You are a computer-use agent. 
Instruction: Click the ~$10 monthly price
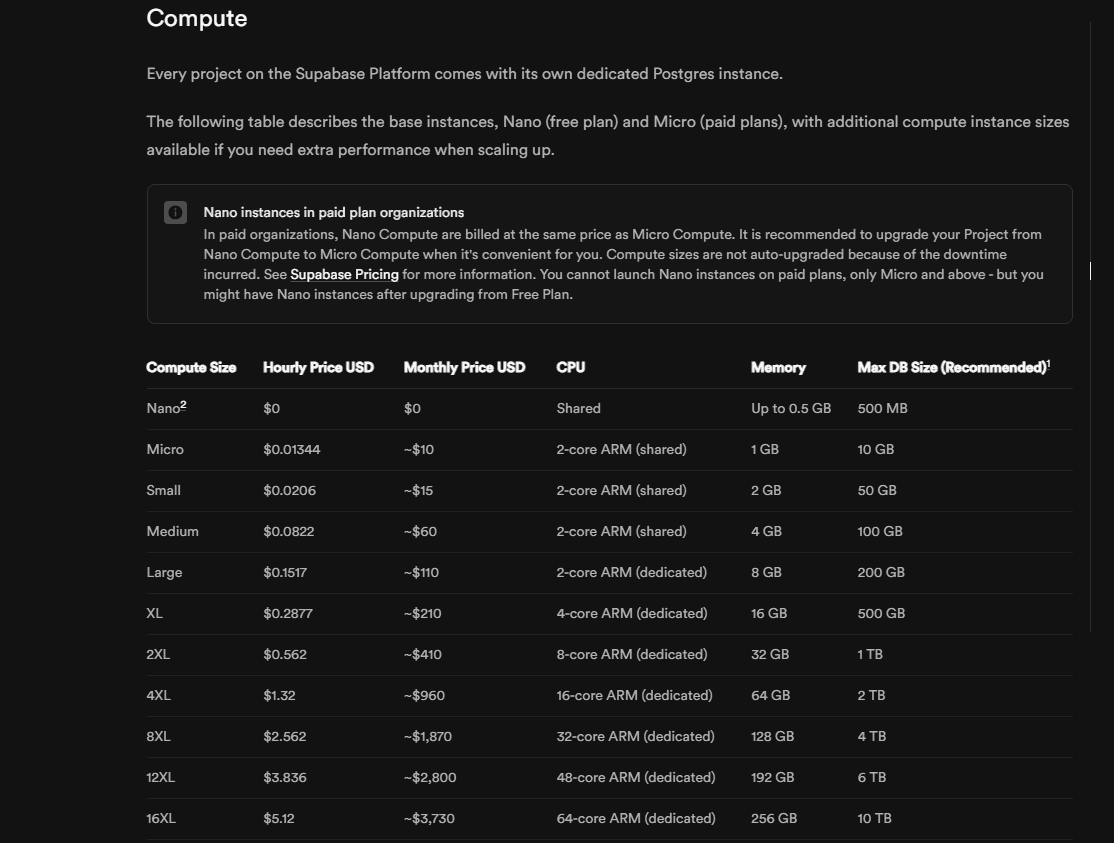[x=418, y=450]
